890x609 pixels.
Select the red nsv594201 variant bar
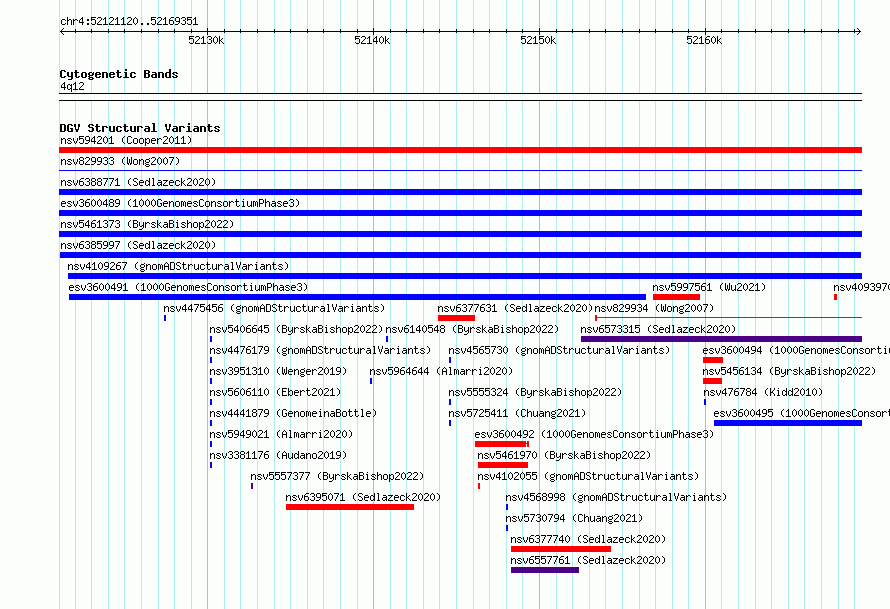[x=460, y=150]
